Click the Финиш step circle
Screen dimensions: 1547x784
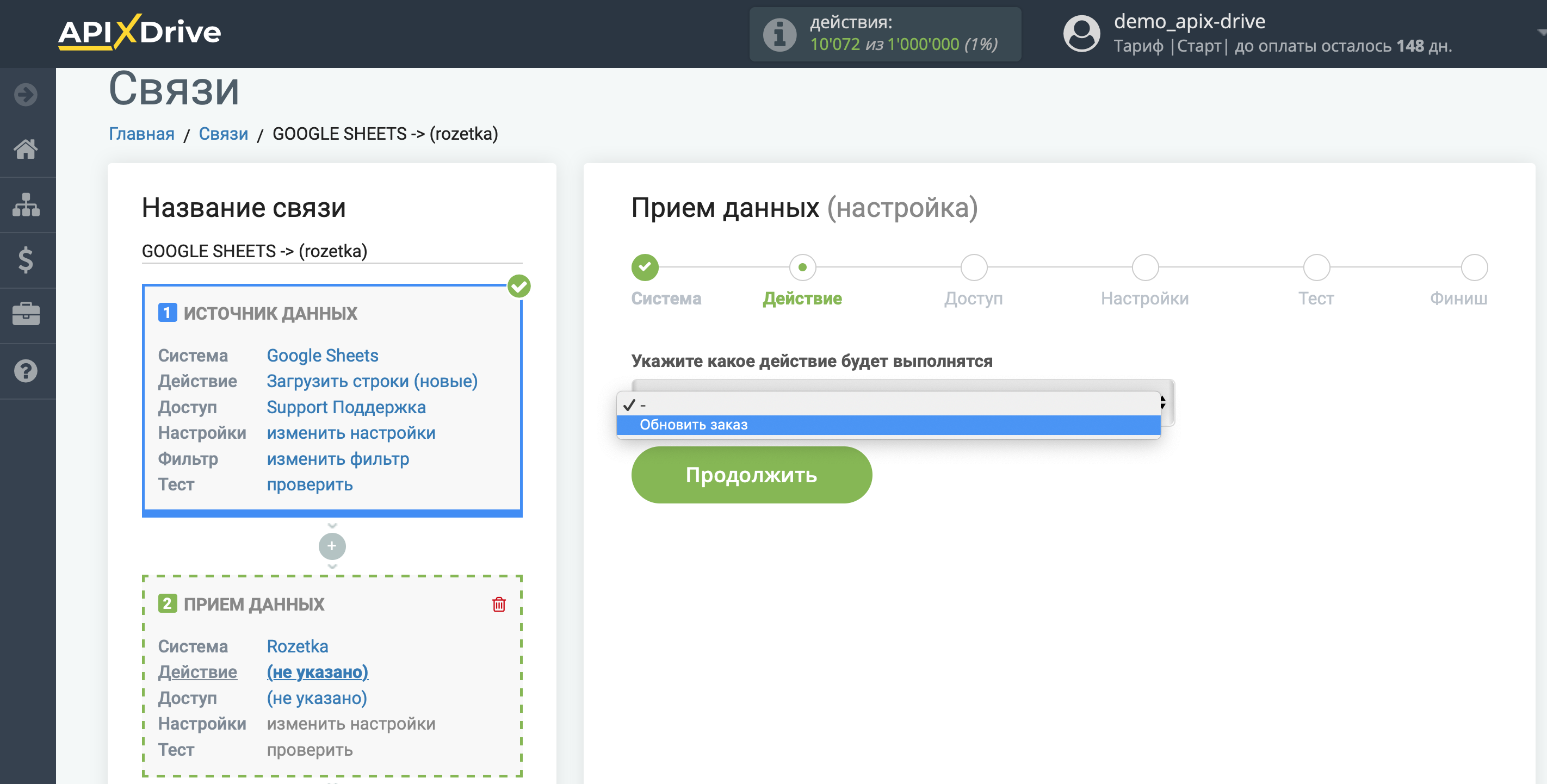[1474, 267]
